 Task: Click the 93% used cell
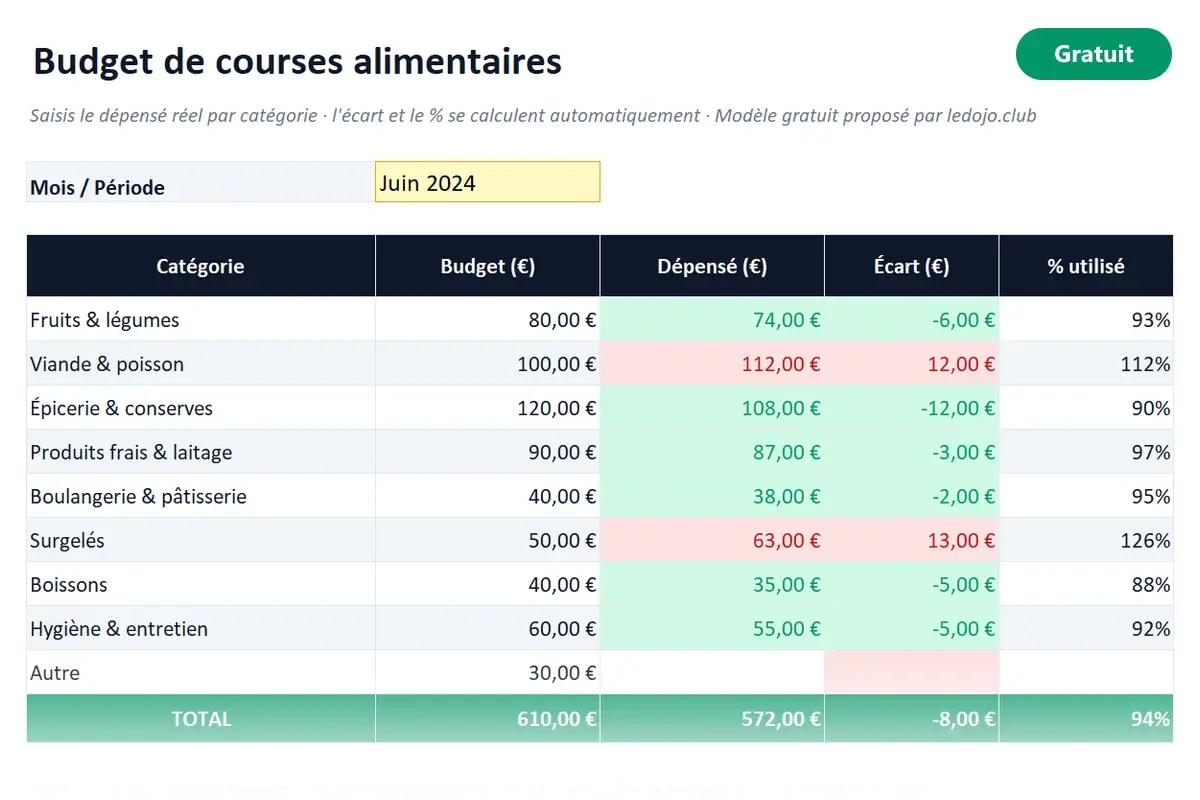pos(1086,320)
